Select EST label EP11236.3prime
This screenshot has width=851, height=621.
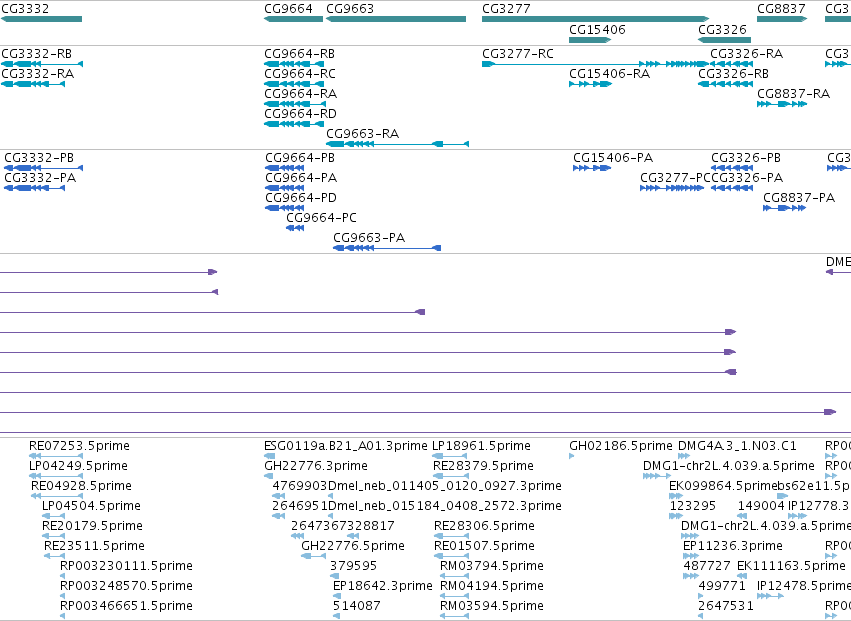(733, 546)
